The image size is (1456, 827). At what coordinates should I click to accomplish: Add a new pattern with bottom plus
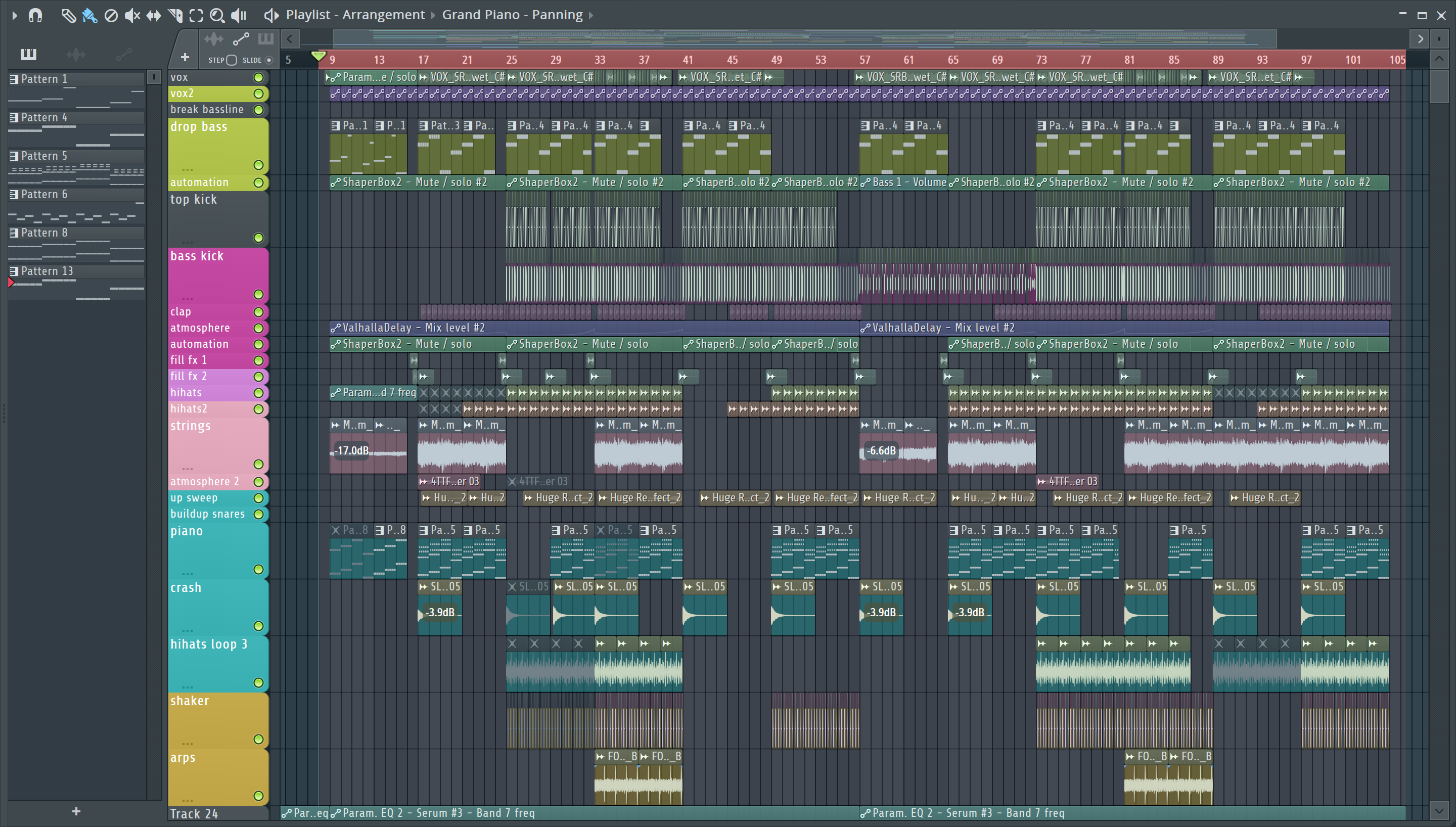pos(76,812)
